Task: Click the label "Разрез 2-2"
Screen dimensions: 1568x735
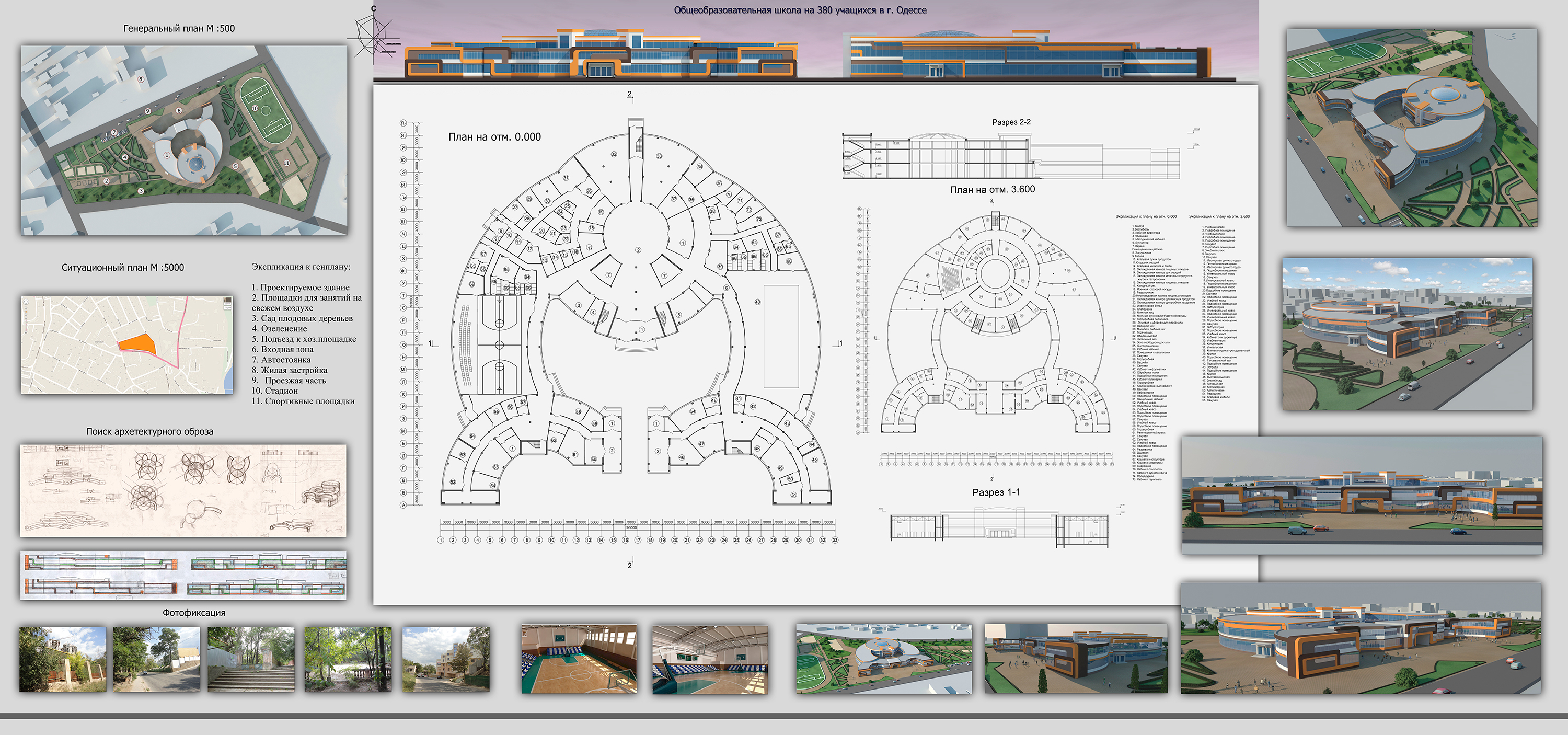Action: click(1012, 122)
